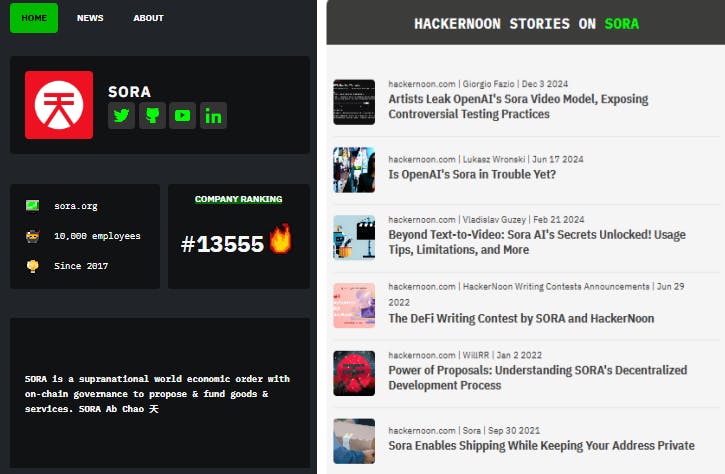The image size is (725, 474).
Task: Click the trophy icon beside Since 2017
Action: coord(33,266)
